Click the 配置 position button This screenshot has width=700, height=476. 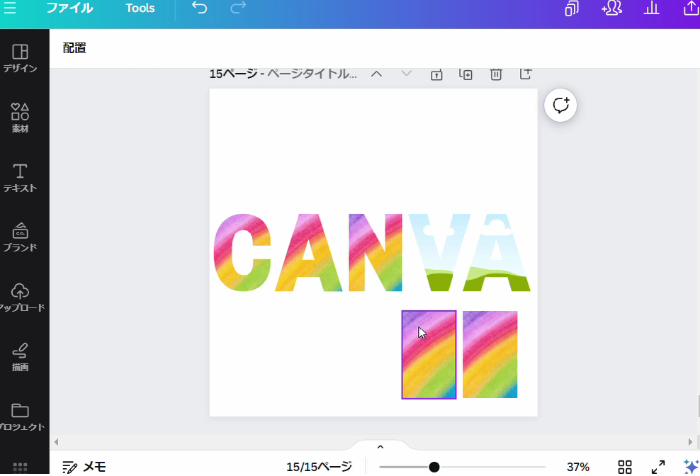click(x=75, y=48)
